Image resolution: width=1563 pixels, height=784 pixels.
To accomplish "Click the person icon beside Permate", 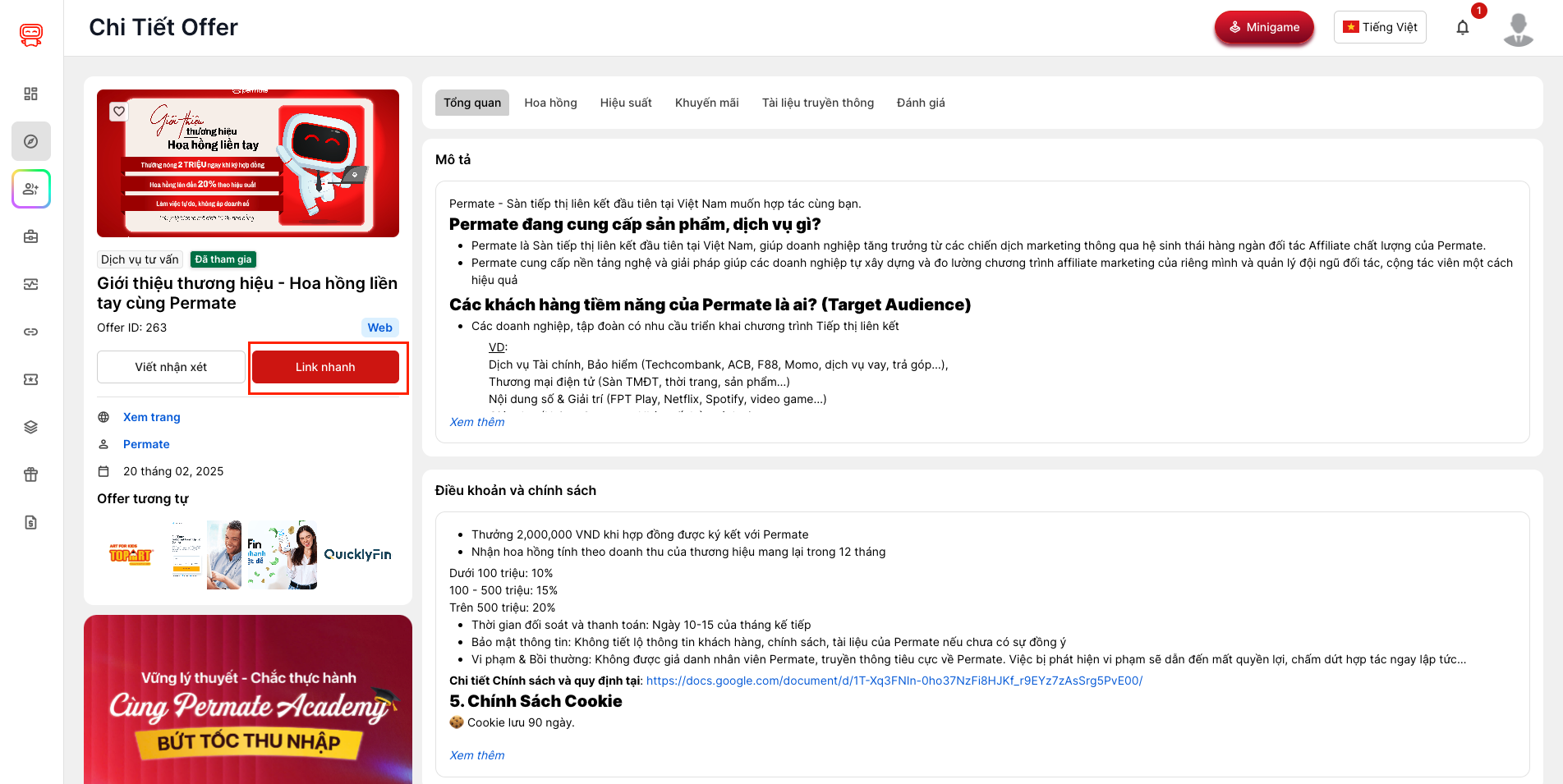I will (103, 444).
